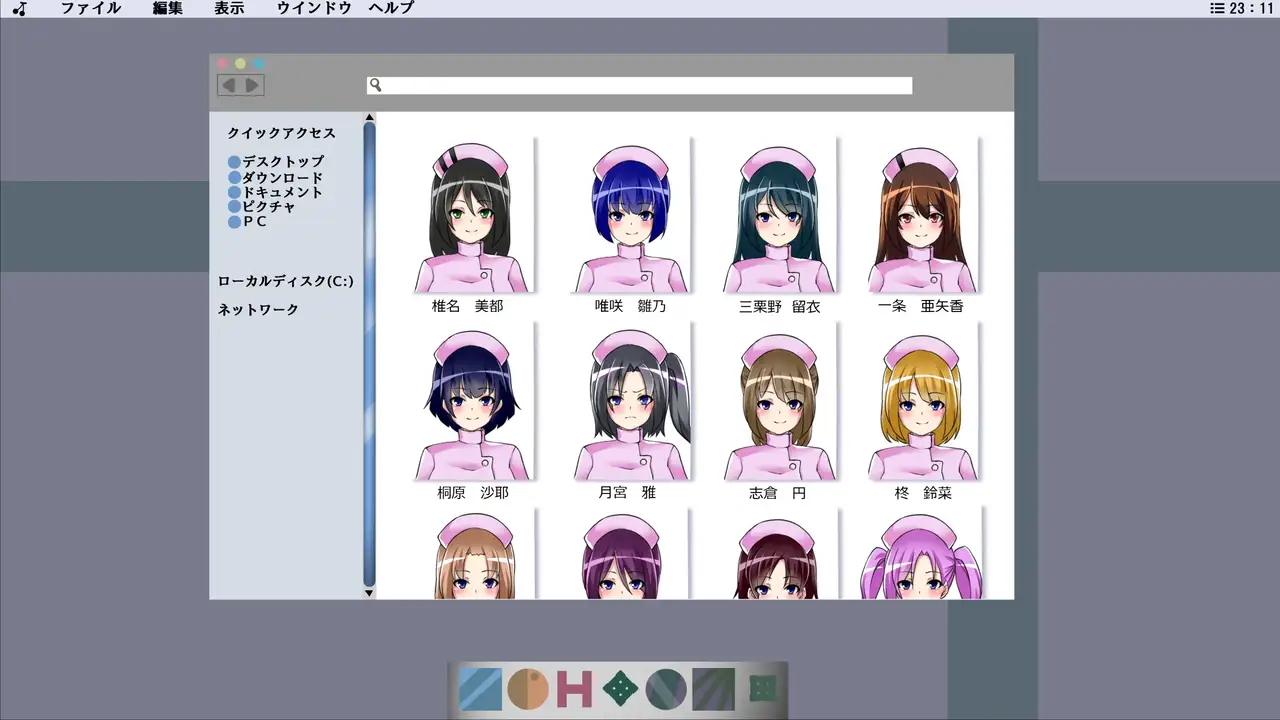Click the pink H icon in dock

tap(575, 690)
